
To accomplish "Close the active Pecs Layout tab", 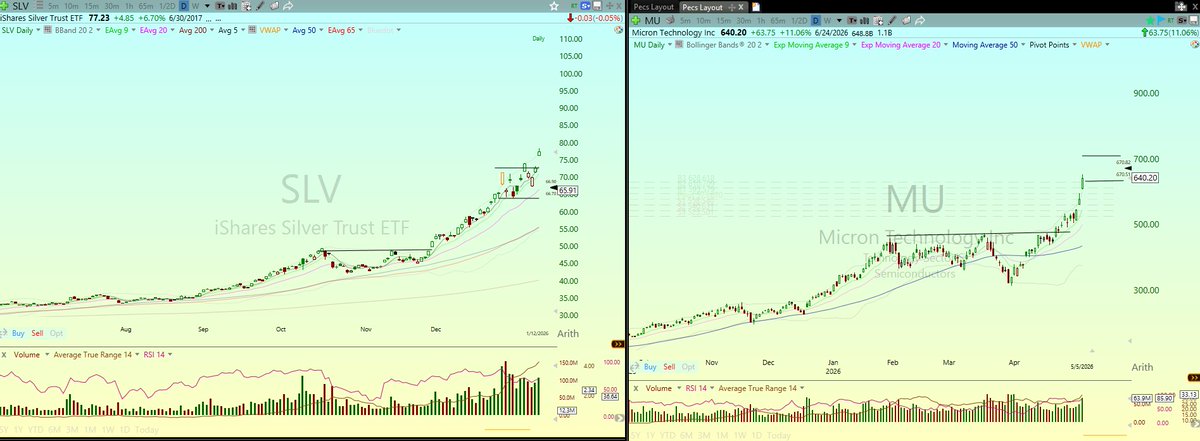I will [x=740, y=7].
